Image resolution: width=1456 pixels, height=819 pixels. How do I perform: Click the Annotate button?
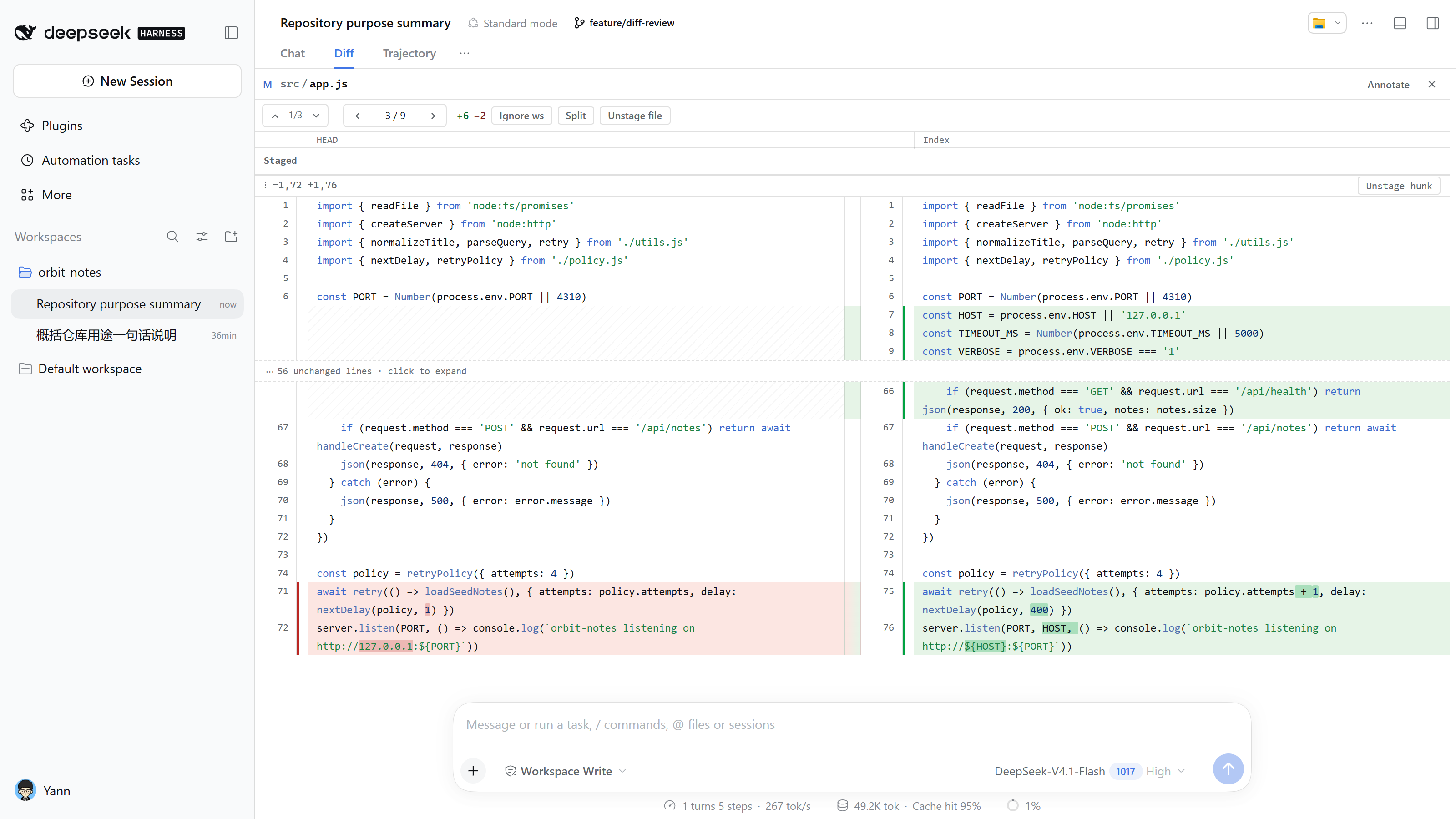pyautogui.click(x=1388, y=84)
